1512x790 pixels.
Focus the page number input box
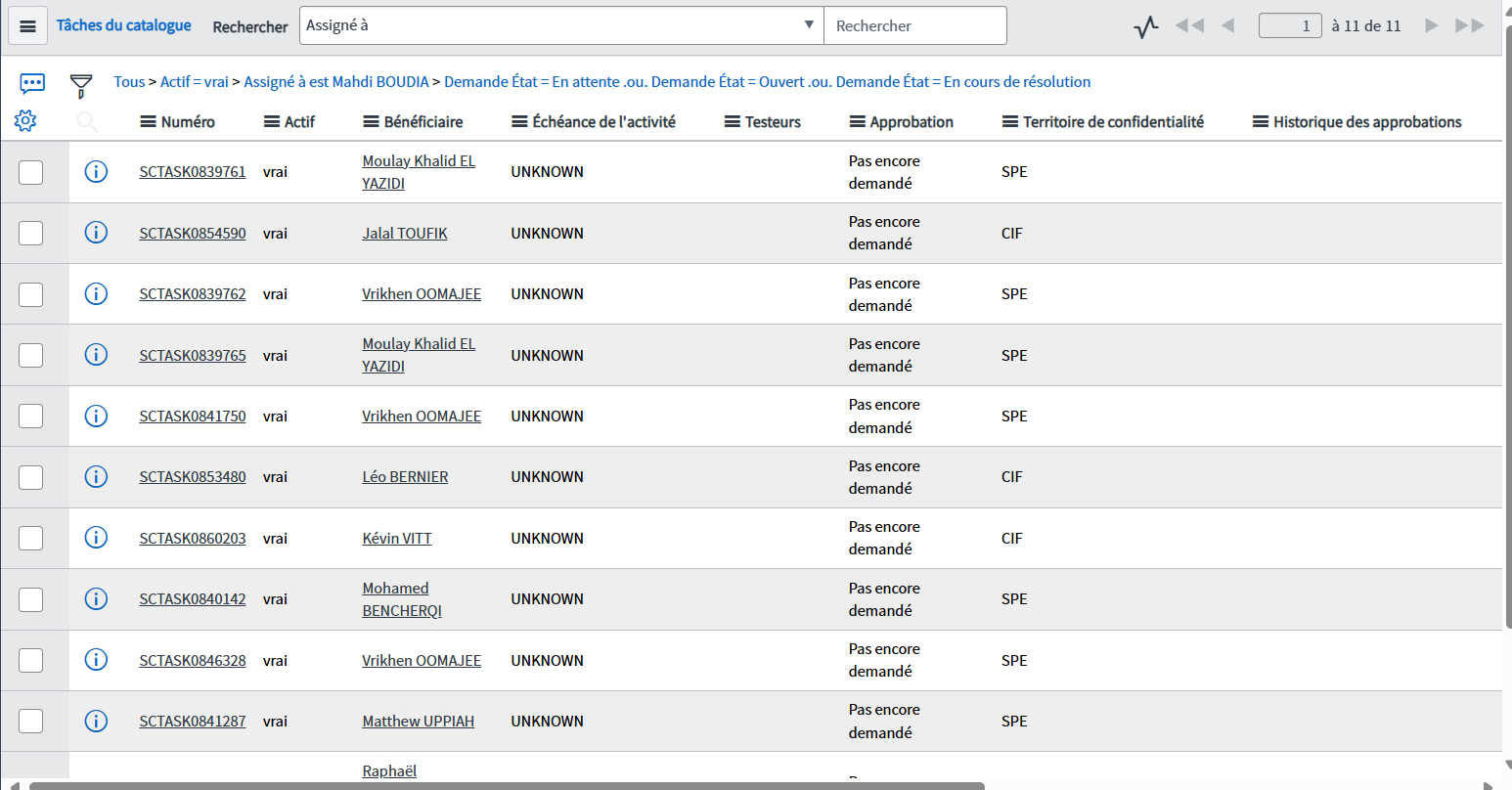point(1290,25)
